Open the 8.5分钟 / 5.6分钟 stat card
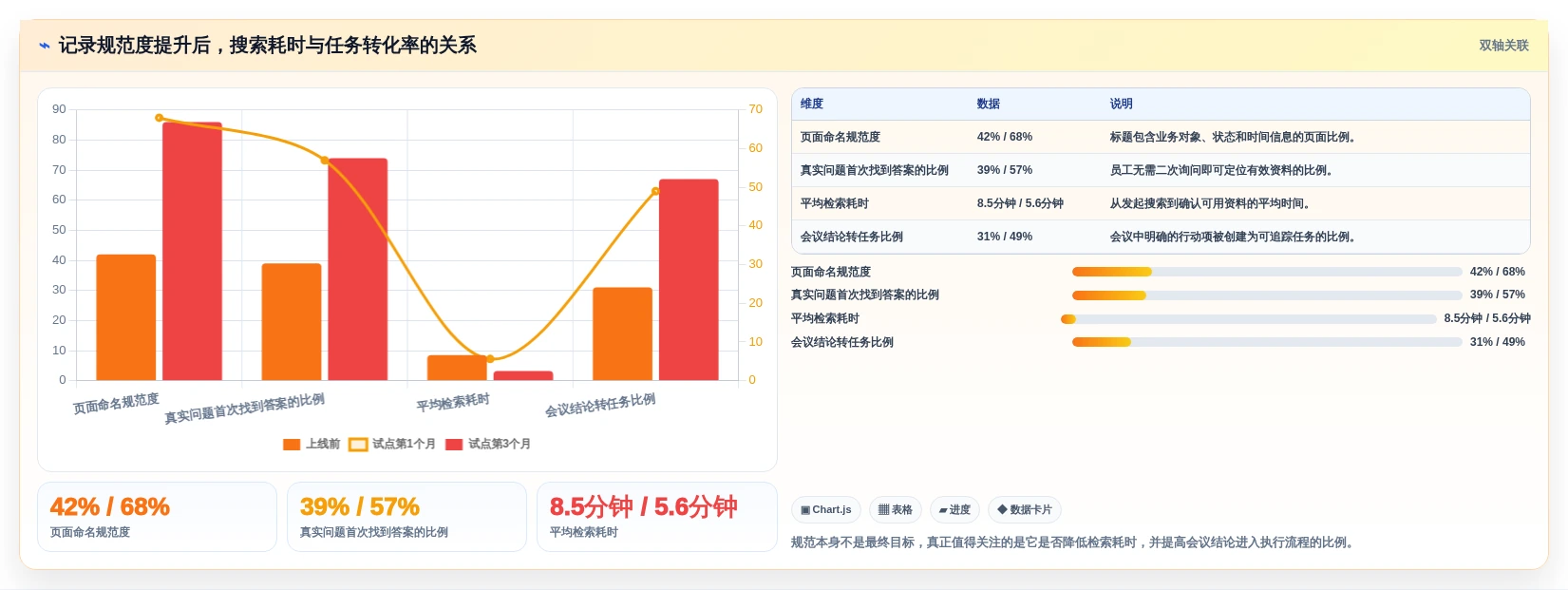Screen dimensions: 1568x590 (657, 517)
